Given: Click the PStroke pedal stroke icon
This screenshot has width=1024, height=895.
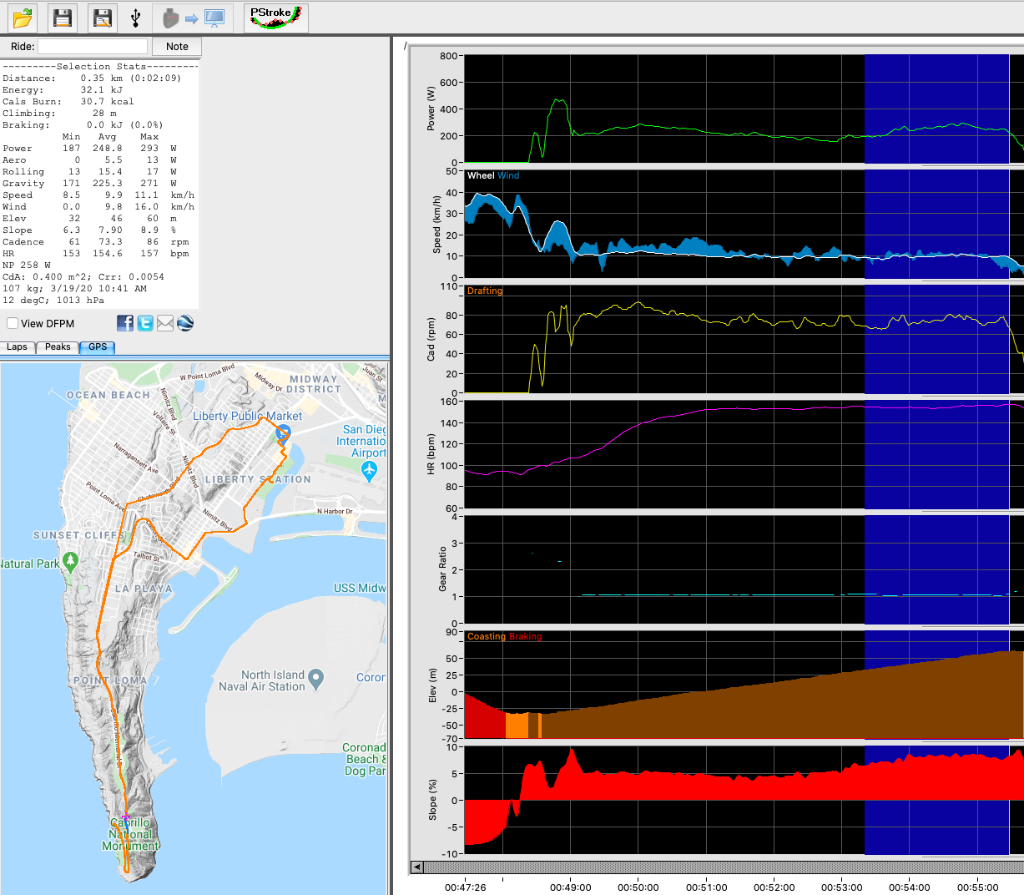Looking at the screenshot, I should 274,16.
